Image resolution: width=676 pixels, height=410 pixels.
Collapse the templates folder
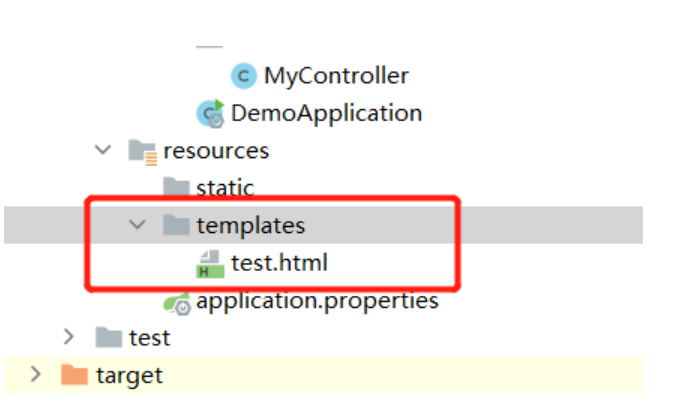coord(137,225)
